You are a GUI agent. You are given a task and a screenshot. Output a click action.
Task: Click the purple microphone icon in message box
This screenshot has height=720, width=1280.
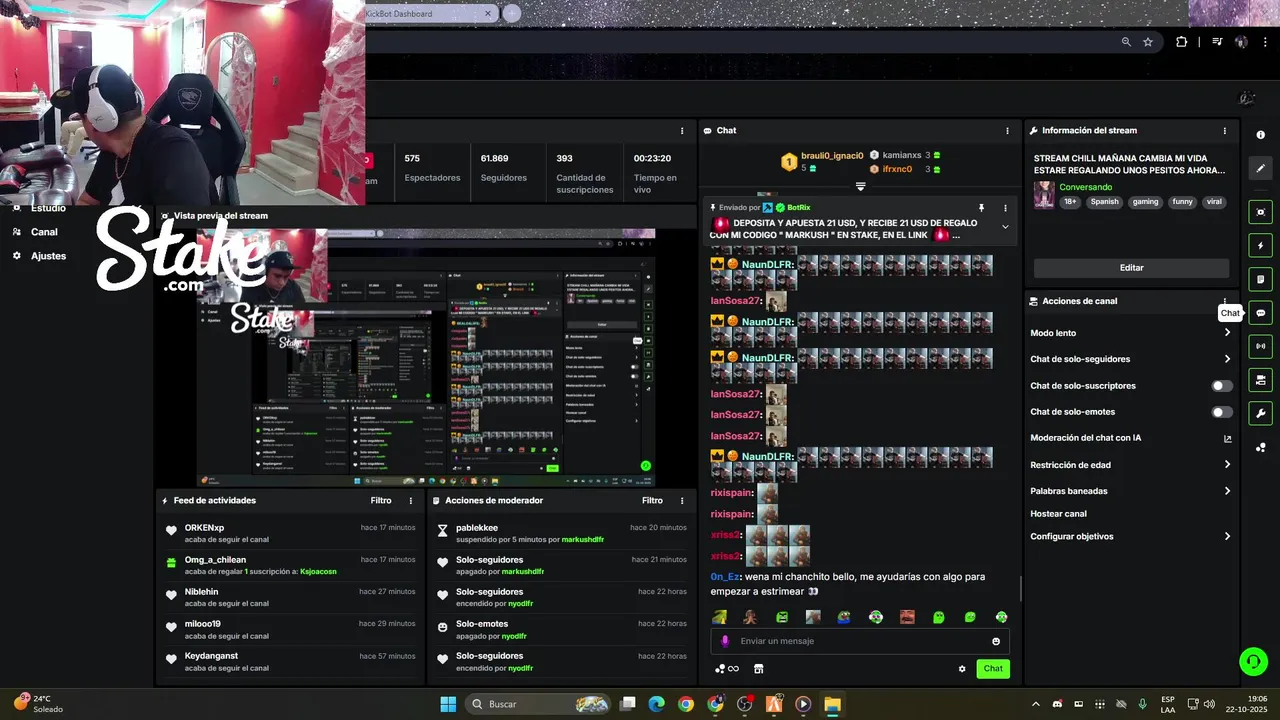726,641
